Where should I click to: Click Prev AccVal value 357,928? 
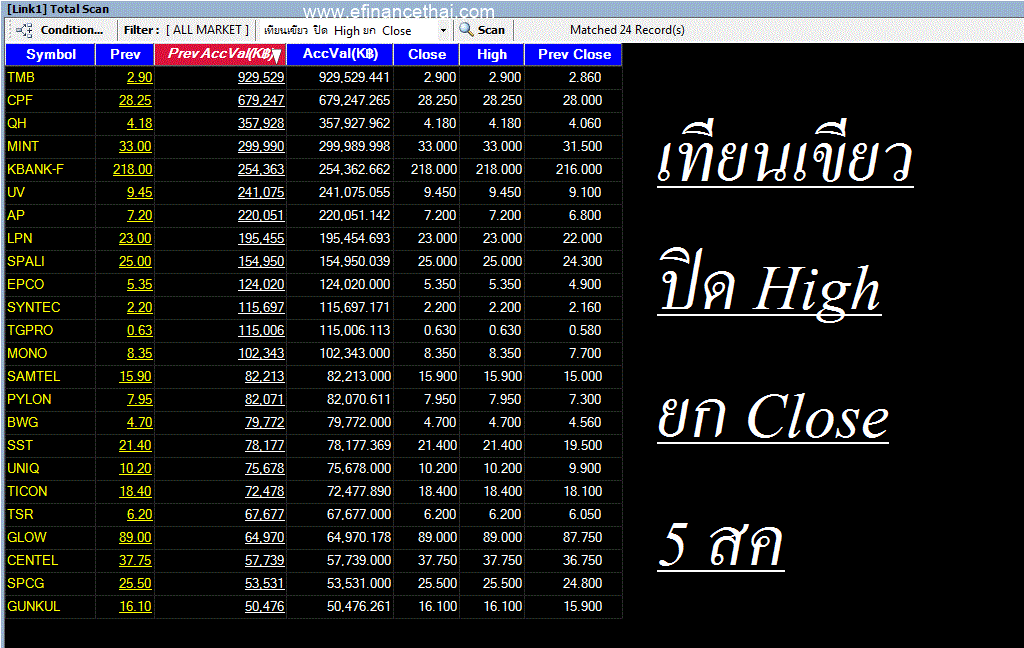261,123
